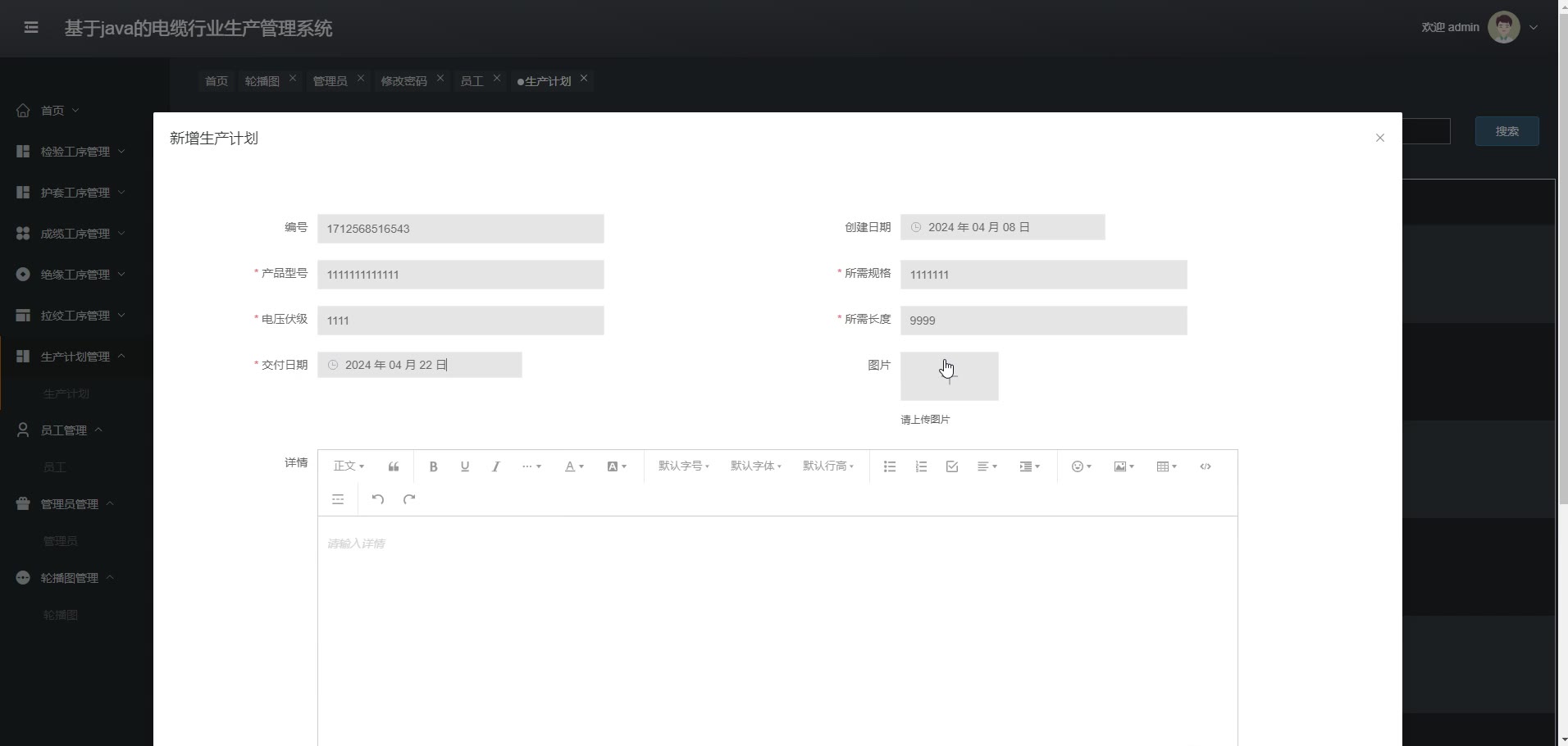
Task: Switch to the 首页 tab
Action: coord(217,81)
